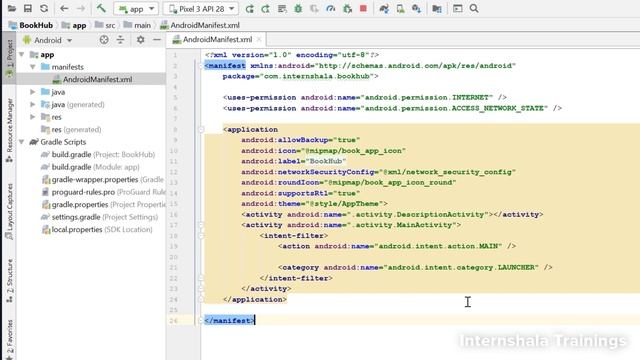Click Apply Changes and Restart Activity icon
This screenshot has width=640, height=360.
(x=266, y=9)
